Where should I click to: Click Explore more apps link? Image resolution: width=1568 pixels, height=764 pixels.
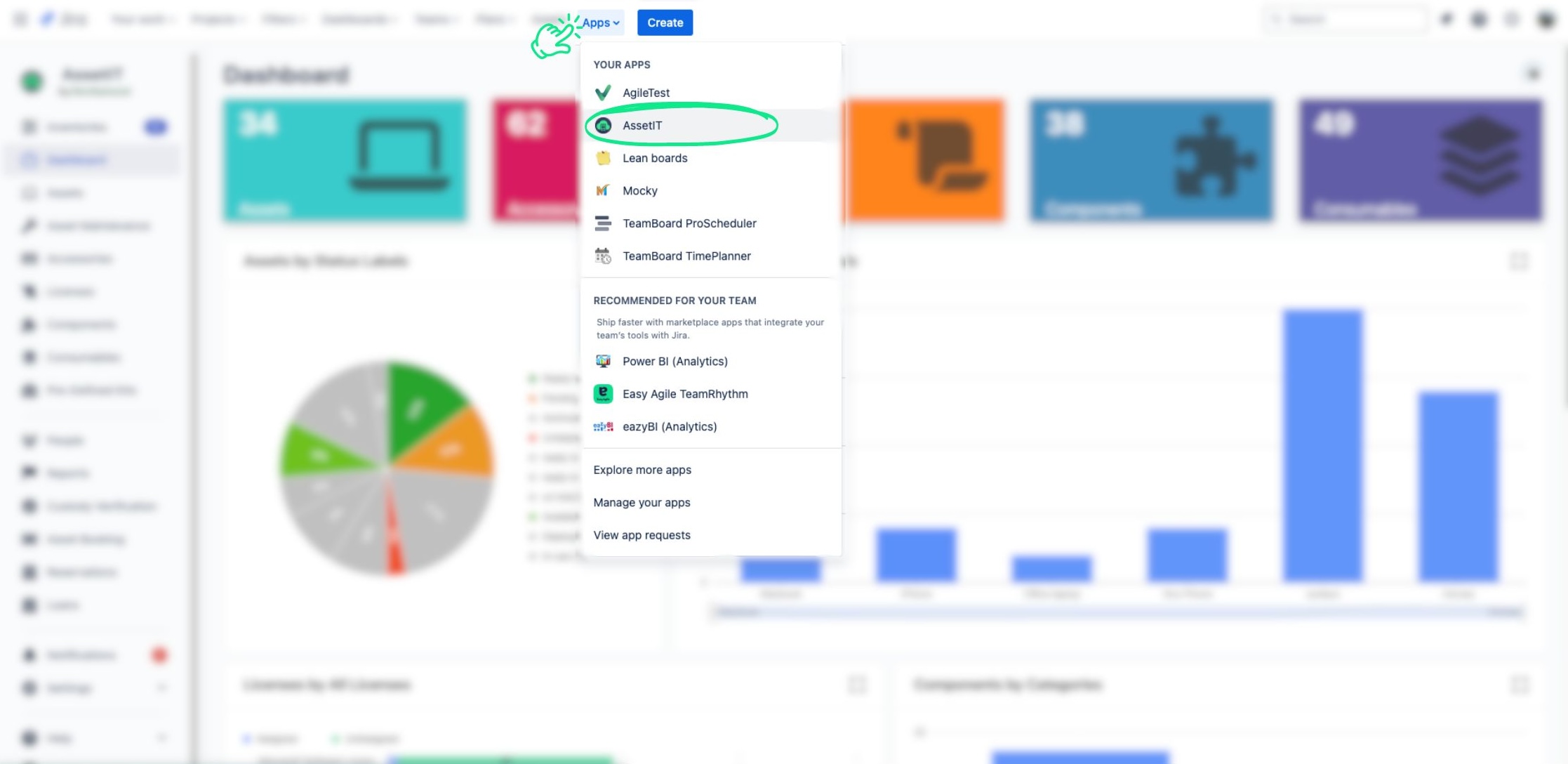click(x=642, y=469)
